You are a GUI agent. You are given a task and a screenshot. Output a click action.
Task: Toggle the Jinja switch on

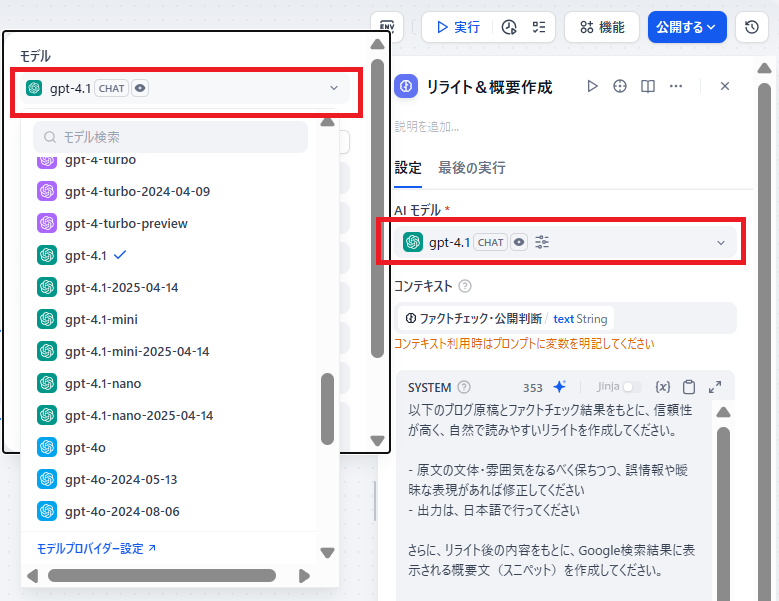click(632, 387)
